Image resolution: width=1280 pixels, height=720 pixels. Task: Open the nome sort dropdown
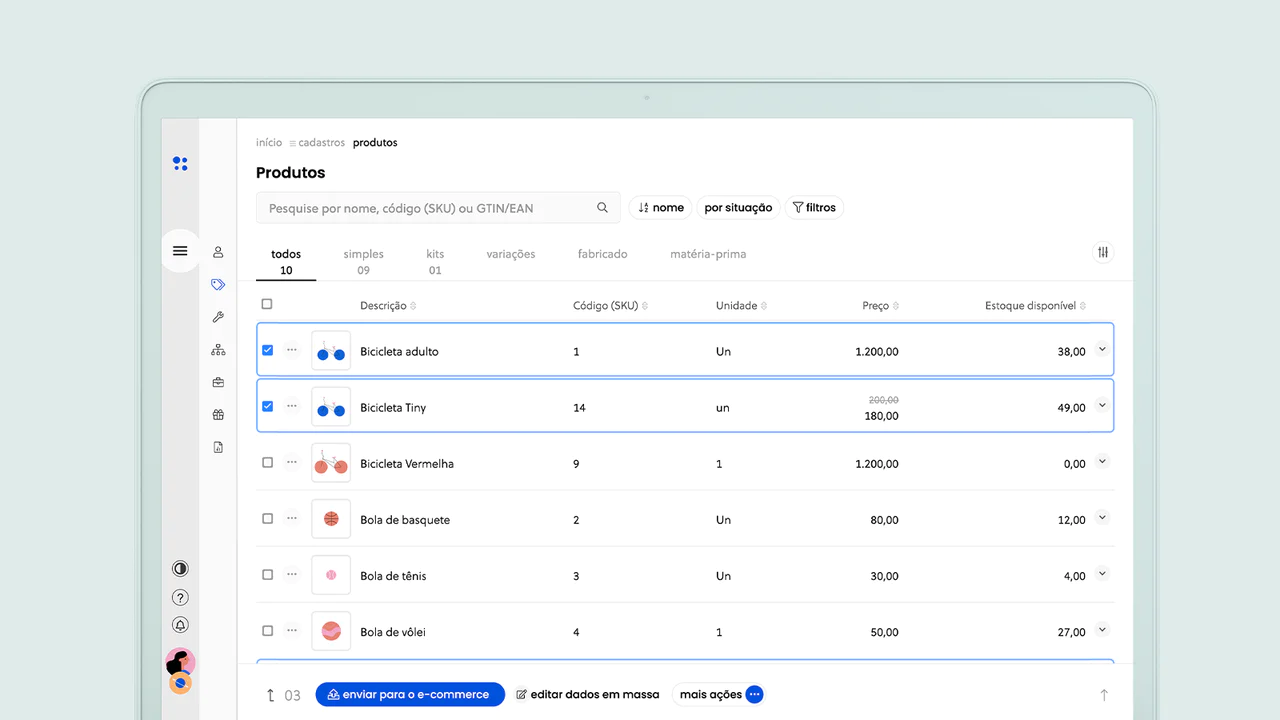pyautogui.click(x=661, y=208)
